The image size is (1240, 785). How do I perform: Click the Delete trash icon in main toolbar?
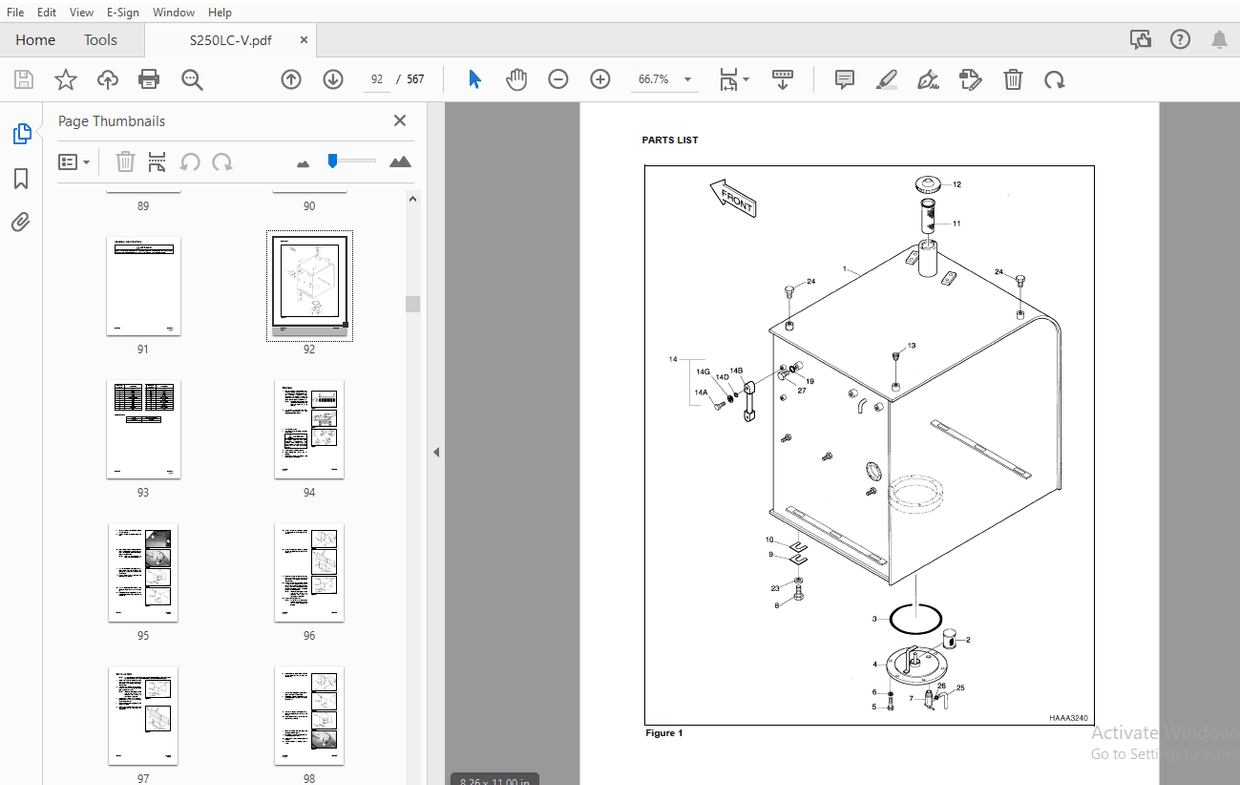(1013, 80)
